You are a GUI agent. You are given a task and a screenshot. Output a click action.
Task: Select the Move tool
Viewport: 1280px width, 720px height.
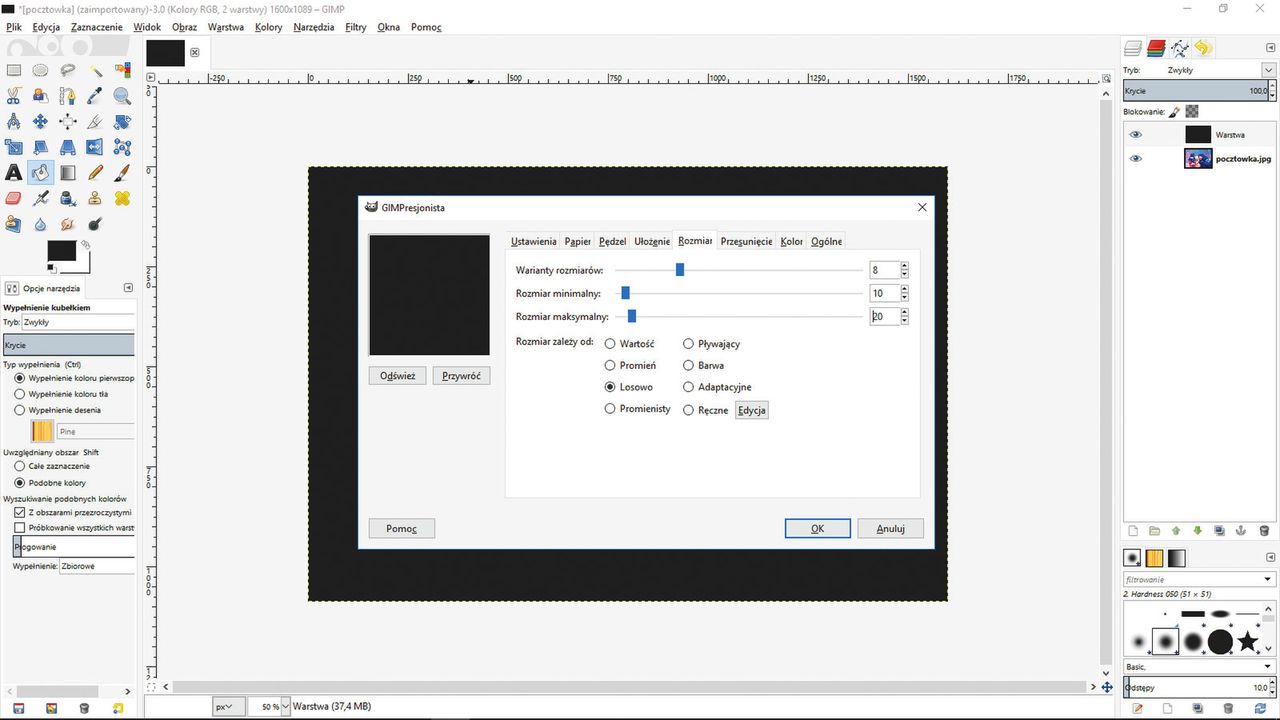41,122
